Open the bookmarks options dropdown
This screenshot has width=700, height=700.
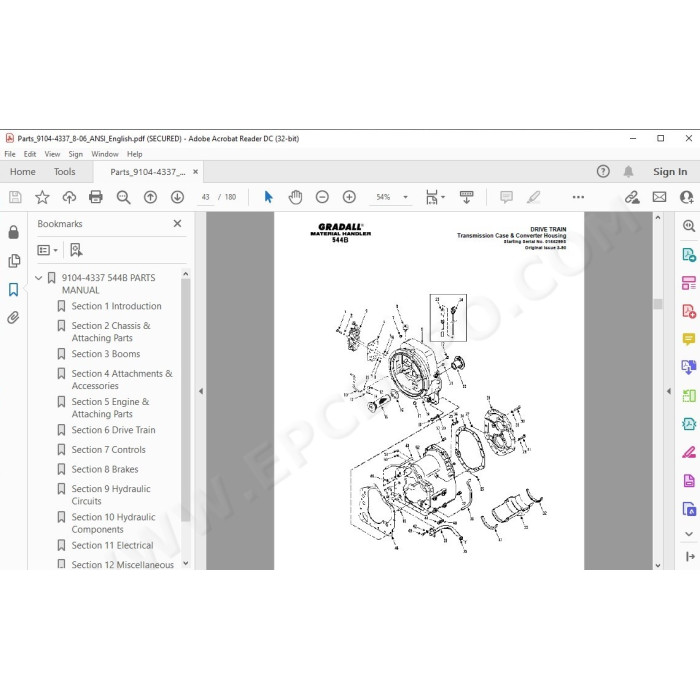point(47,250)
